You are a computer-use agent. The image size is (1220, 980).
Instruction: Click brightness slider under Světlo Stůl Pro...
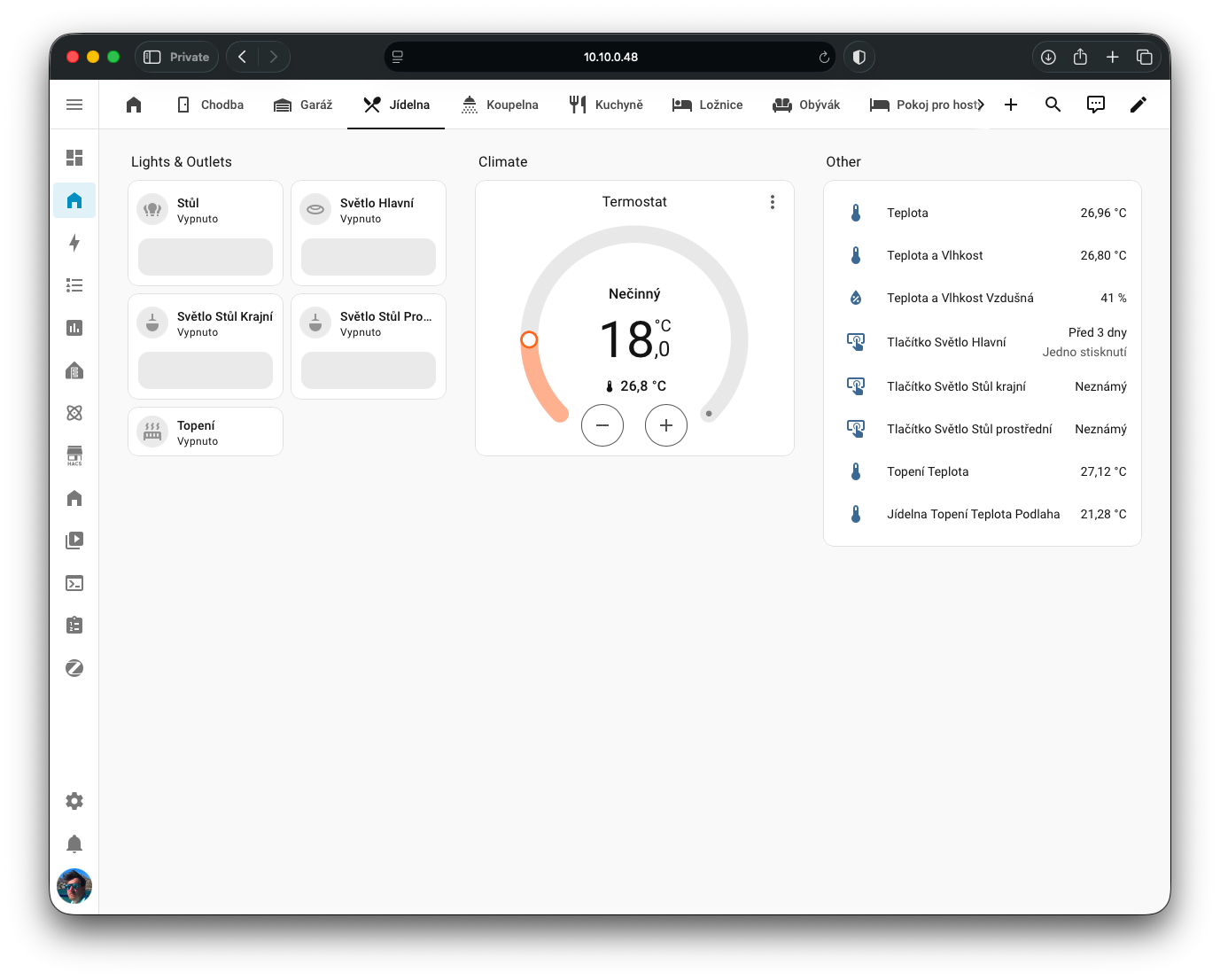(369, 370)
